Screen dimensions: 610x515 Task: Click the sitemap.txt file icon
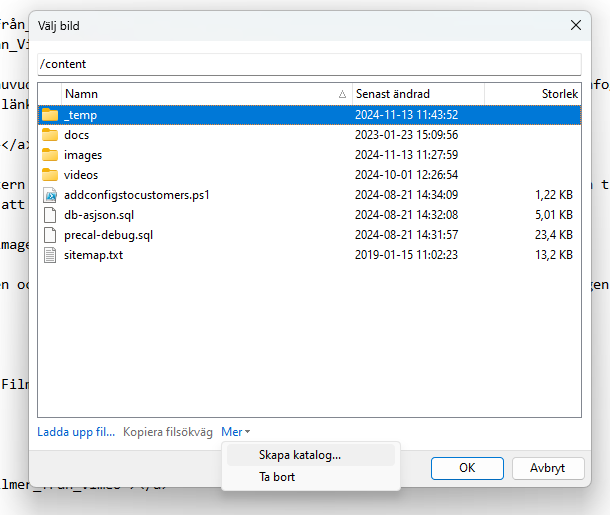click(x=50, y=255)
